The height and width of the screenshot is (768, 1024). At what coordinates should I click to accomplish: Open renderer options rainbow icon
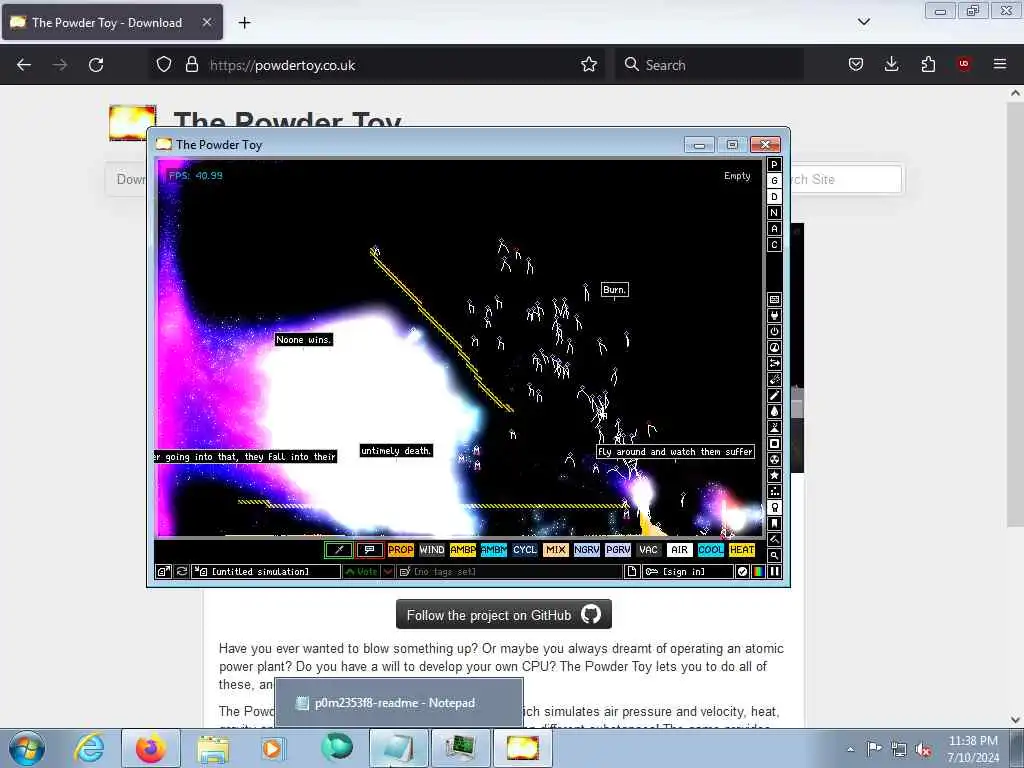tap(758, 571)
